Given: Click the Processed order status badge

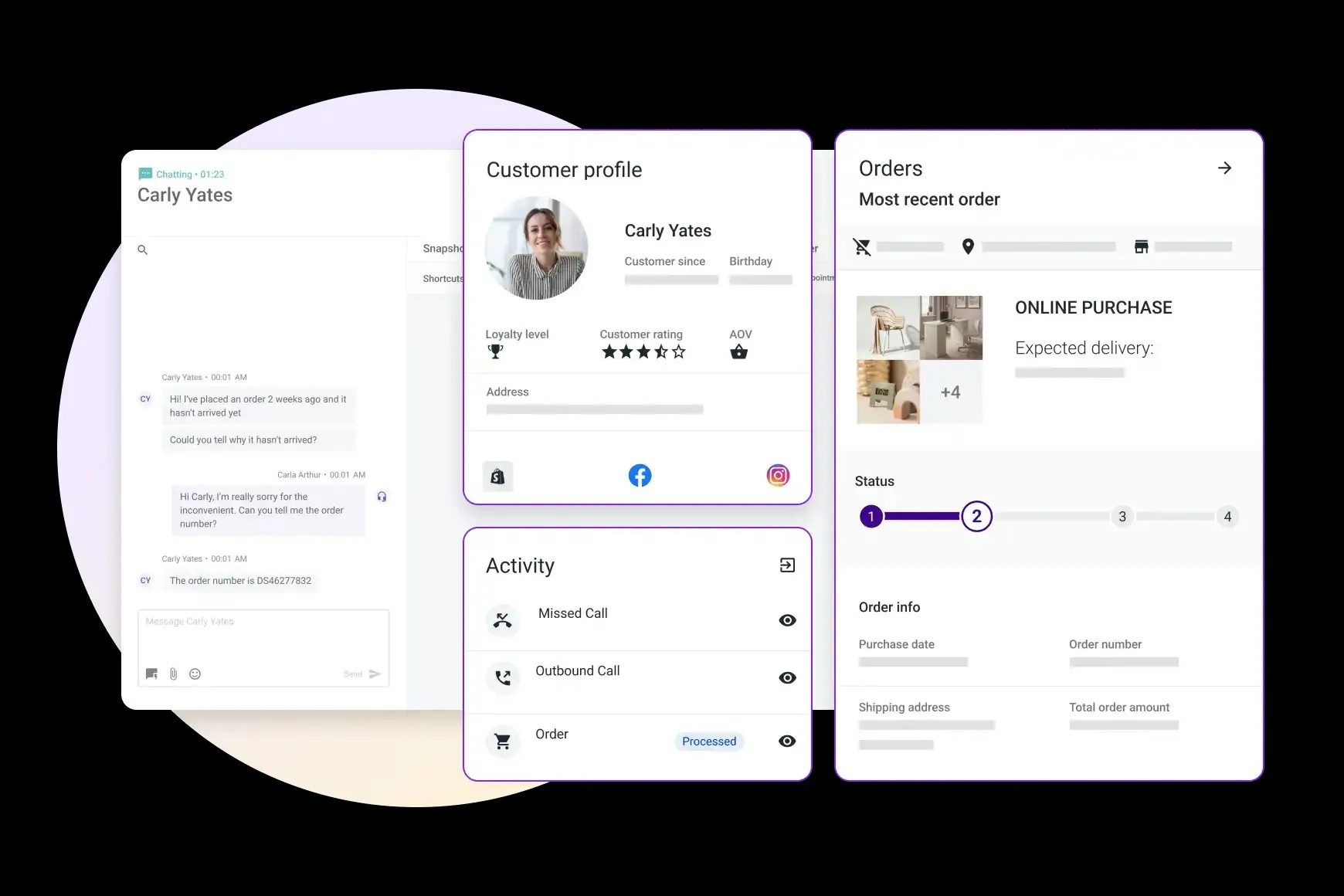Looking at the screenshot, I should [709, 742].
